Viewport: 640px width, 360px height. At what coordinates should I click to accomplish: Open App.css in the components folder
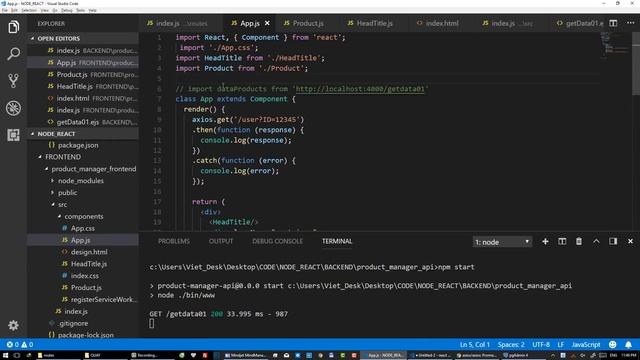[83, 228]
